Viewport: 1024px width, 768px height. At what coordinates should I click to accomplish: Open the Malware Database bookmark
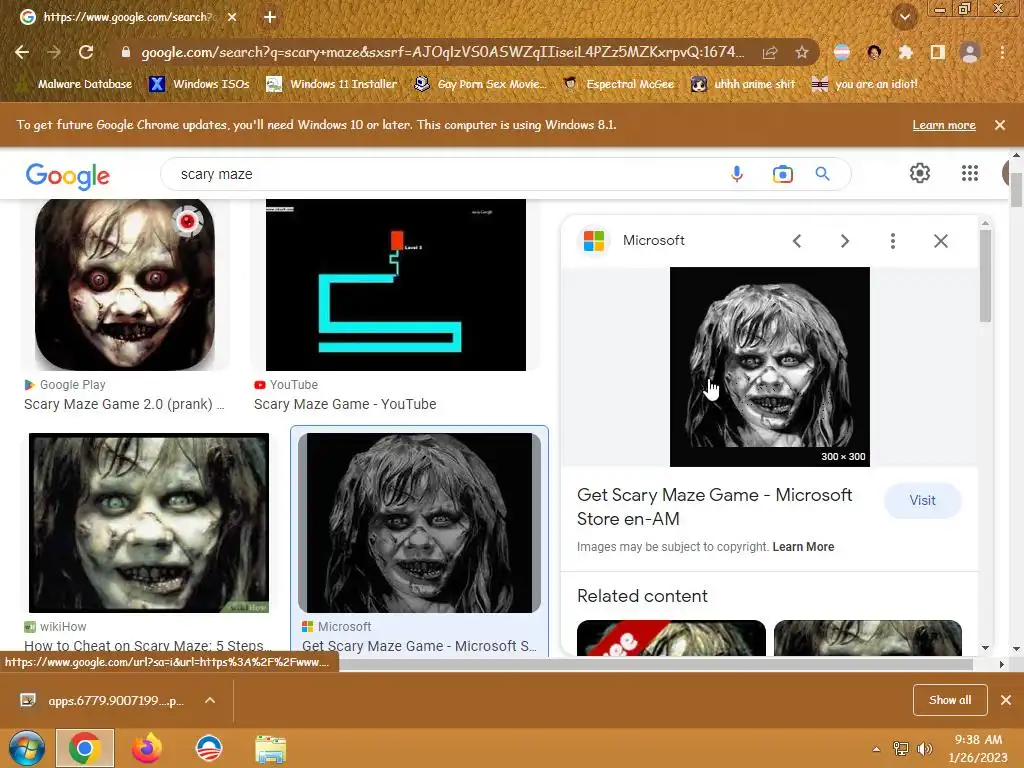[77, 84]
